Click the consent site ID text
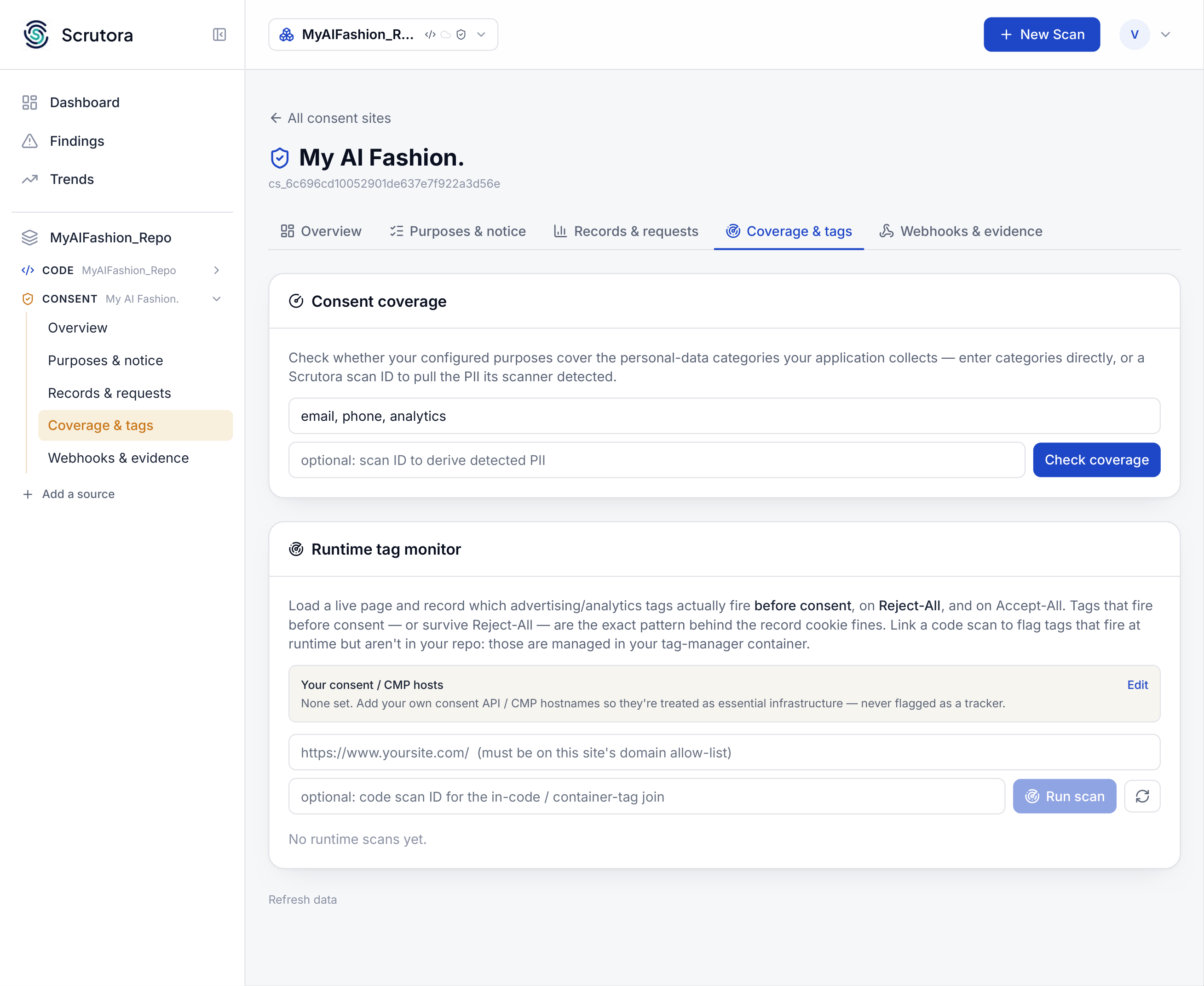Viewport: 1204px width, 986px height. point(384,184)
